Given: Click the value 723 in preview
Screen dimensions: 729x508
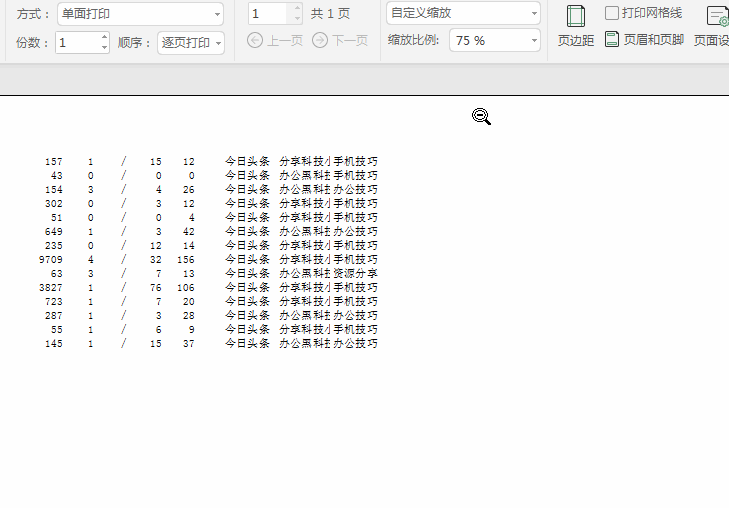Looking at the screenshot, I should (x=53, y=301).
